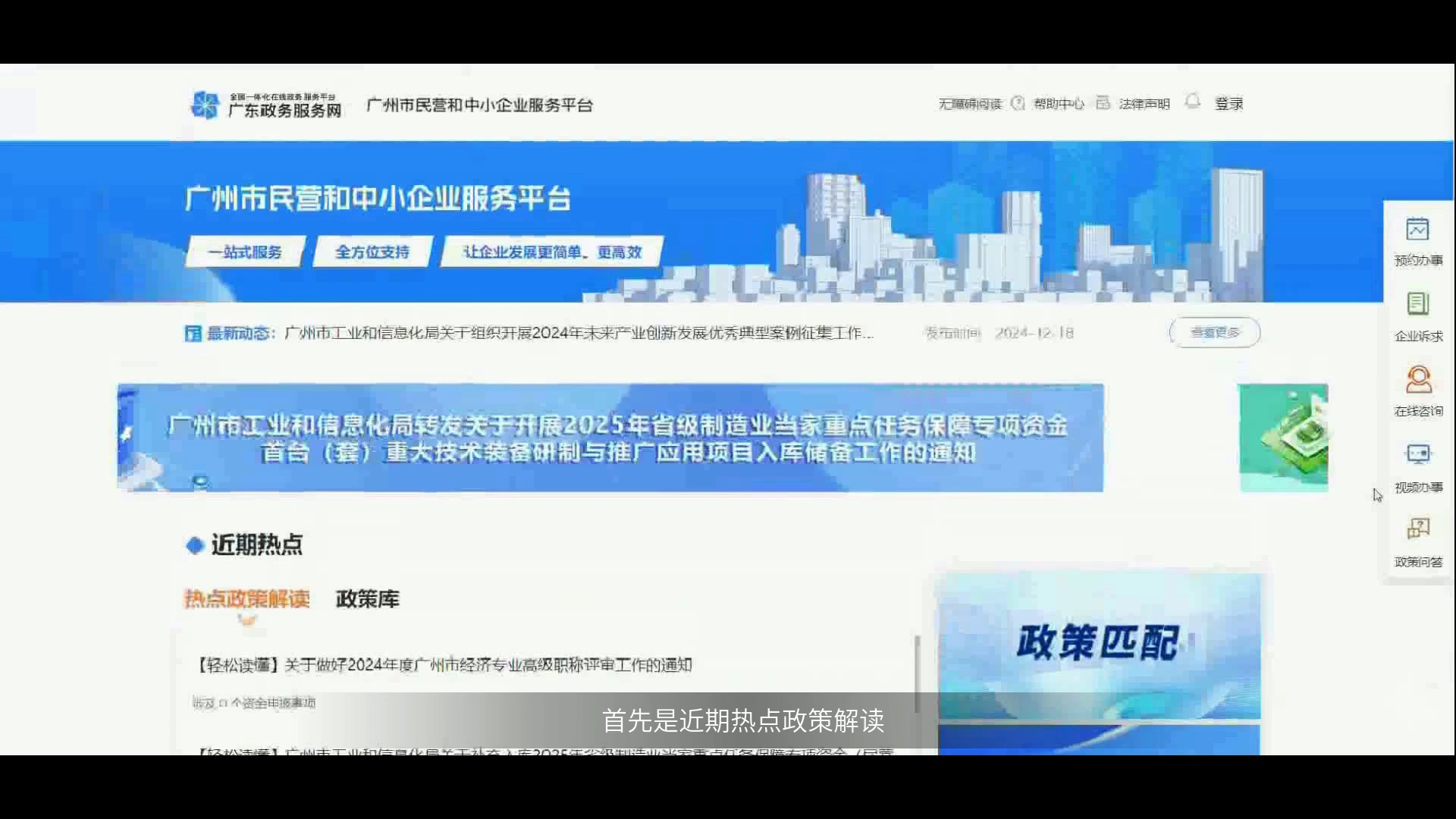
Task: Click the 查看更多 button
Action: click(1215, 332)
